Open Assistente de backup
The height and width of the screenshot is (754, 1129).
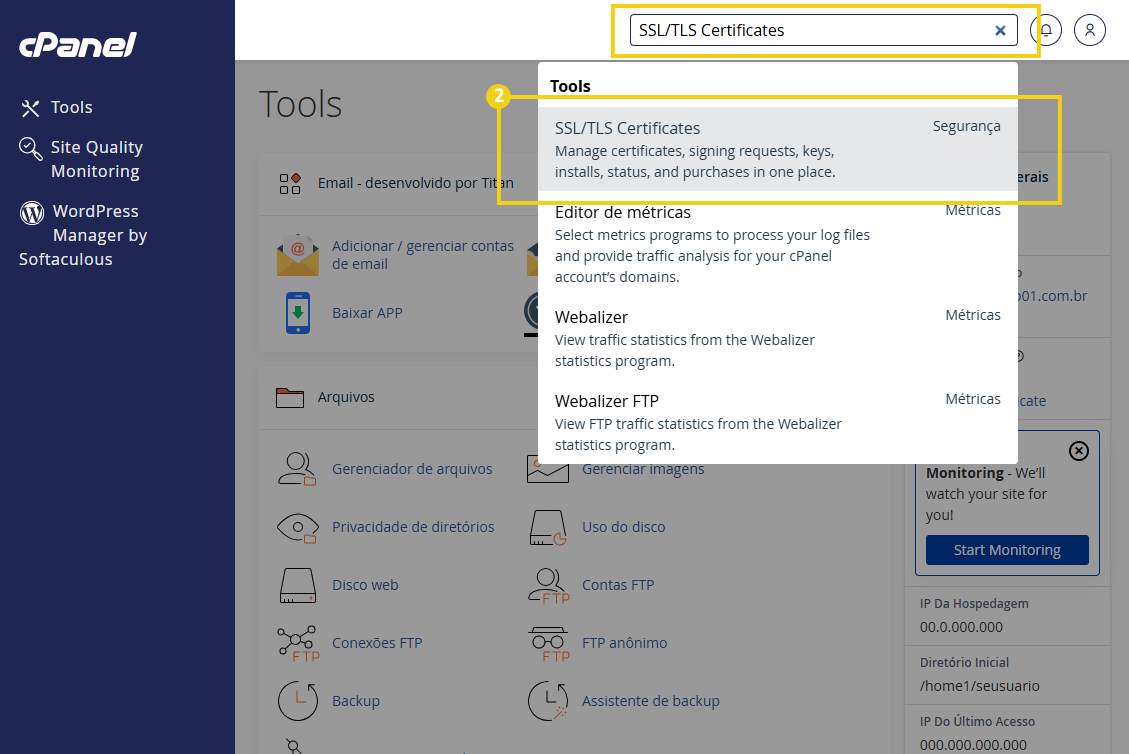click(651, 701)
